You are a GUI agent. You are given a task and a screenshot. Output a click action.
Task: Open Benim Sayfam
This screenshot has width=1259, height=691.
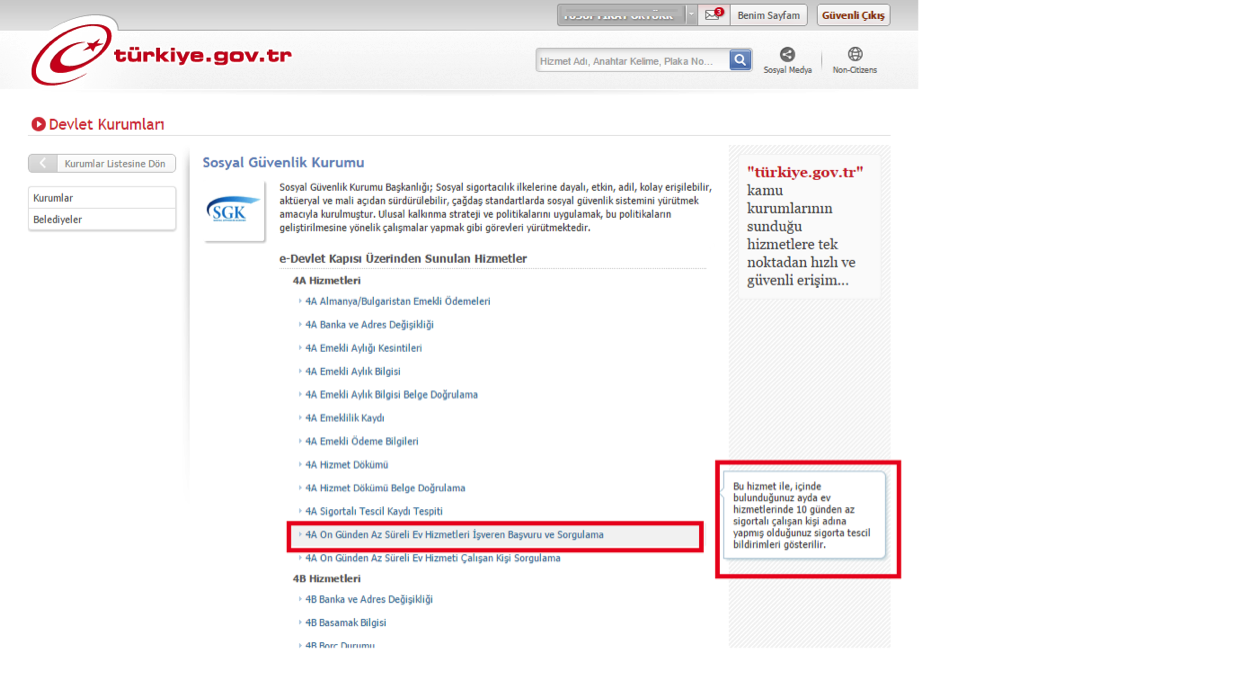[x=768, y=15]
